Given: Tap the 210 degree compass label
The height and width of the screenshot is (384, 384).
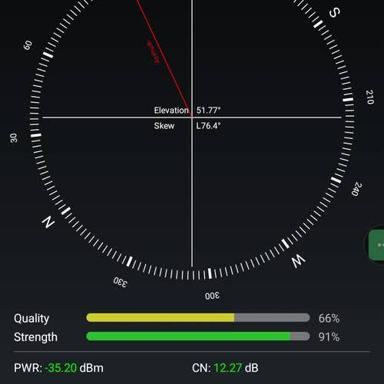Looking at the screenshot, I should tap(370, 97).
